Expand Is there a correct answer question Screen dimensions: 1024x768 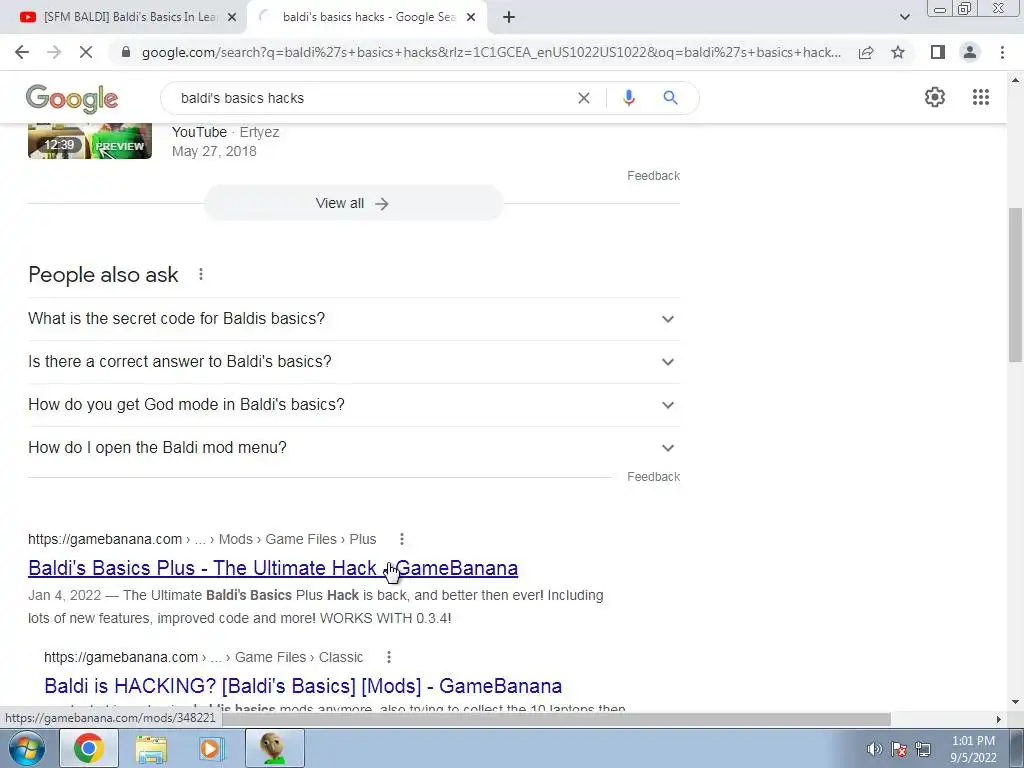(x=354, y=362)
